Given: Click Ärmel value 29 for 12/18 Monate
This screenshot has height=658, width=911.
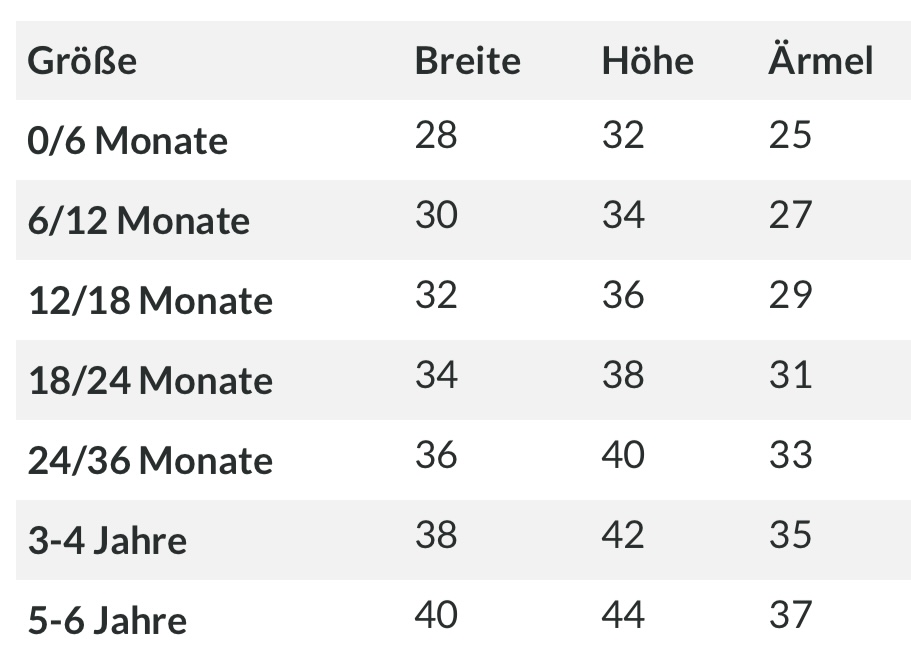Looking at the screenshot, I should click(x=790, y=295).
